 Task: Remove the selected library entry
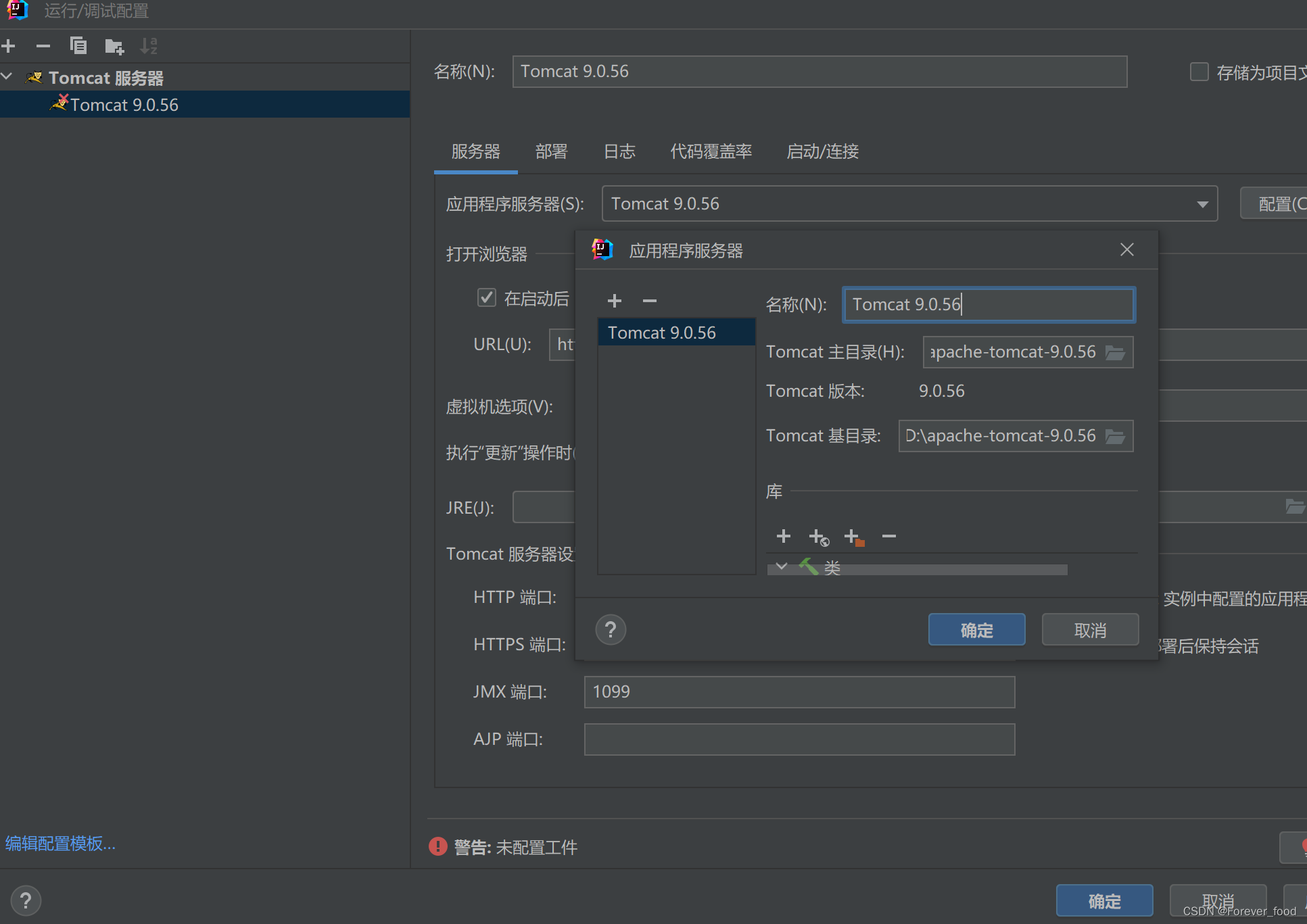click(888, 536)
